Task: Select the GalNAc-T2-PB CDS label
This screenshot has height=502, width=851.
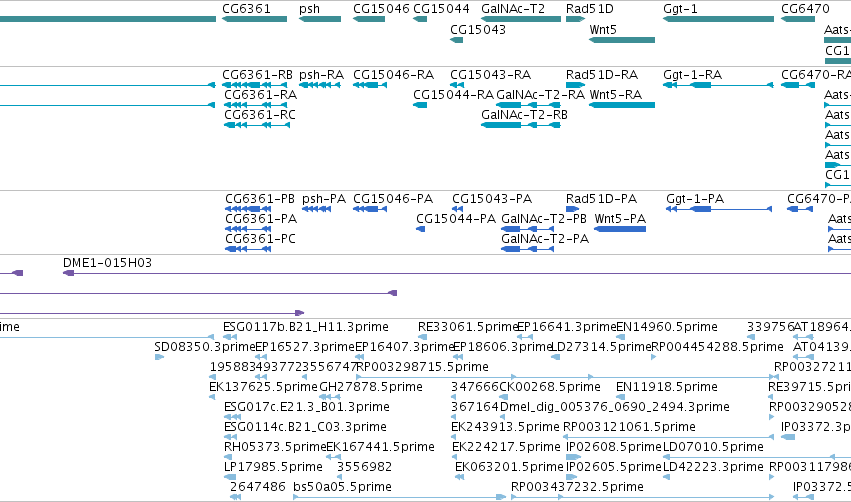Action: click(x=544, y=219)
